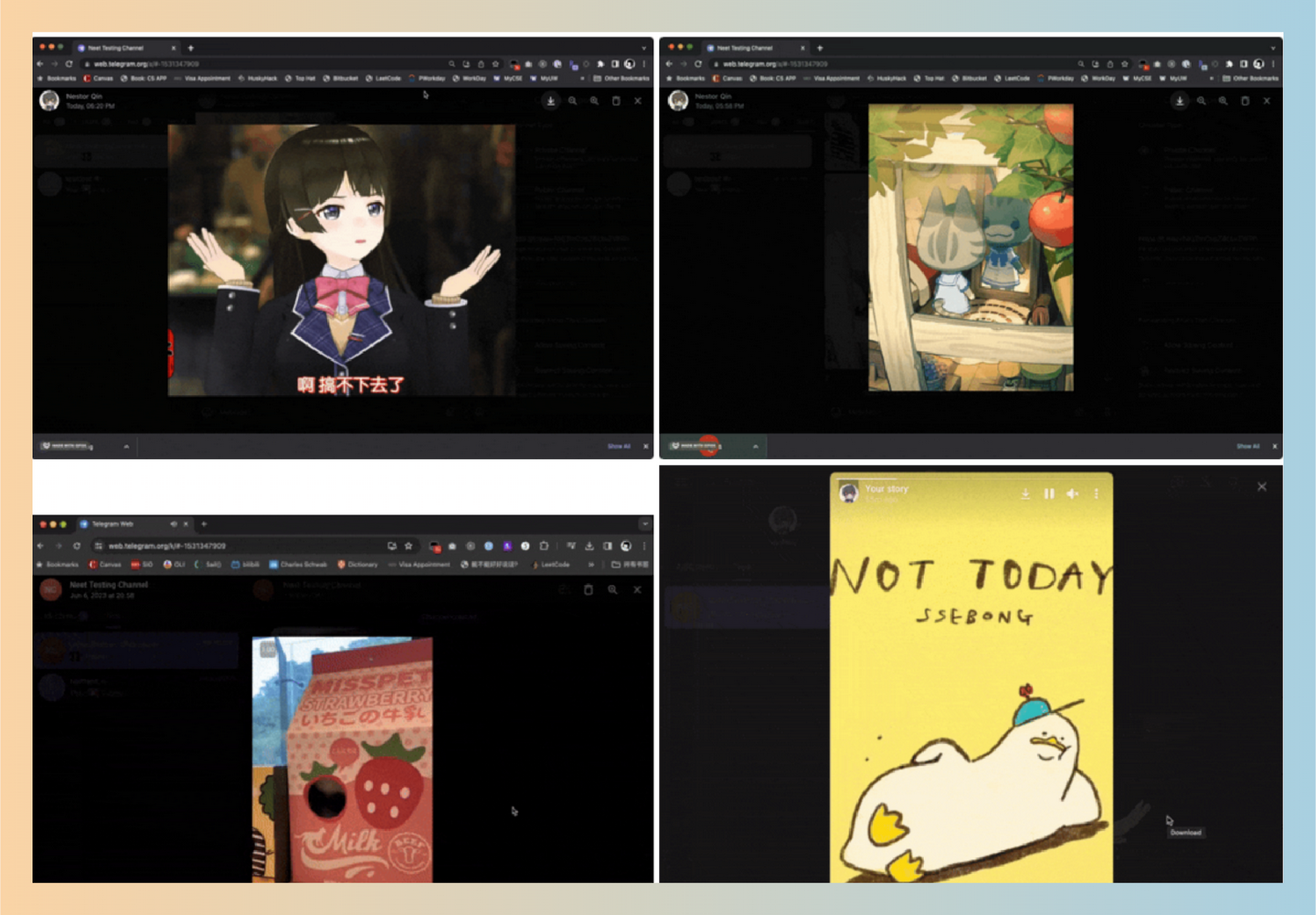
Task: Bookmark this page in anime girl window
Action: point(496,64)
